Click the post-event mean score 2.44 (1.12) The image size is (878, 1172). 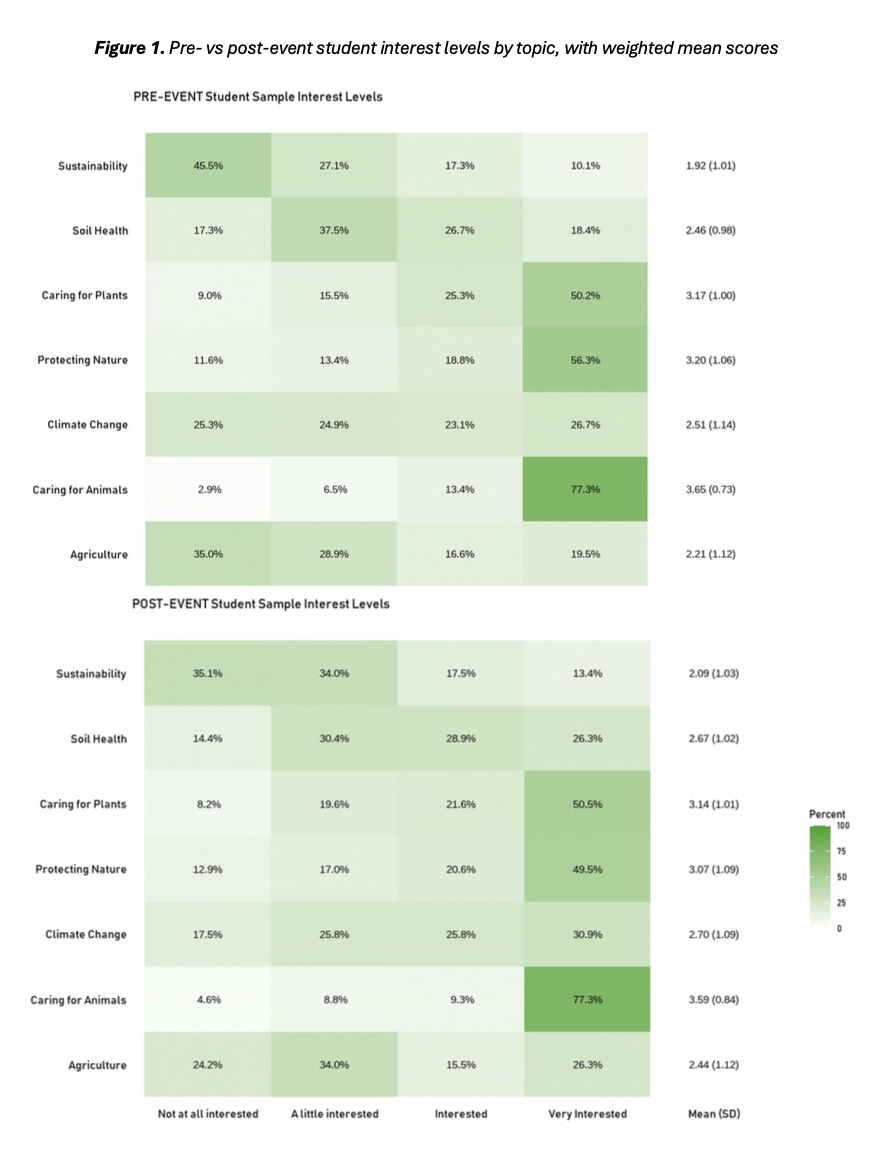(711, 1065)
